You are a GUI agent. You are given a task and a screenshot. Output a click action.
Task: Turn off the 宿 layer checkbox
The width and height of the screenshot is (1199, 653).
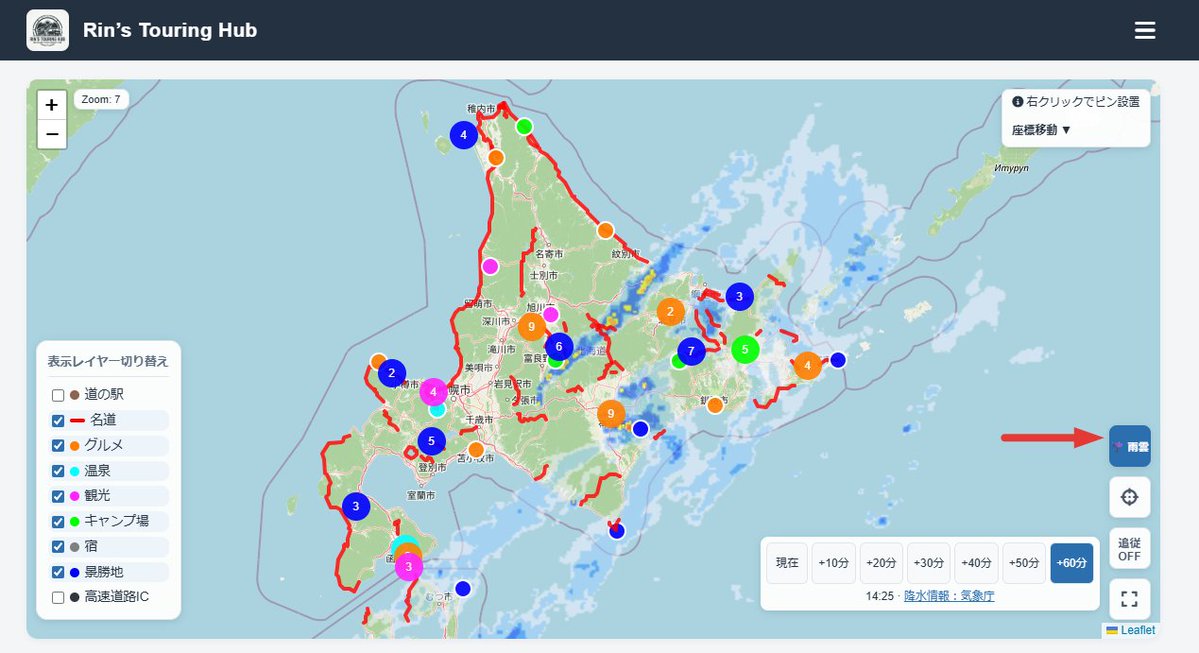coord(58,547)
